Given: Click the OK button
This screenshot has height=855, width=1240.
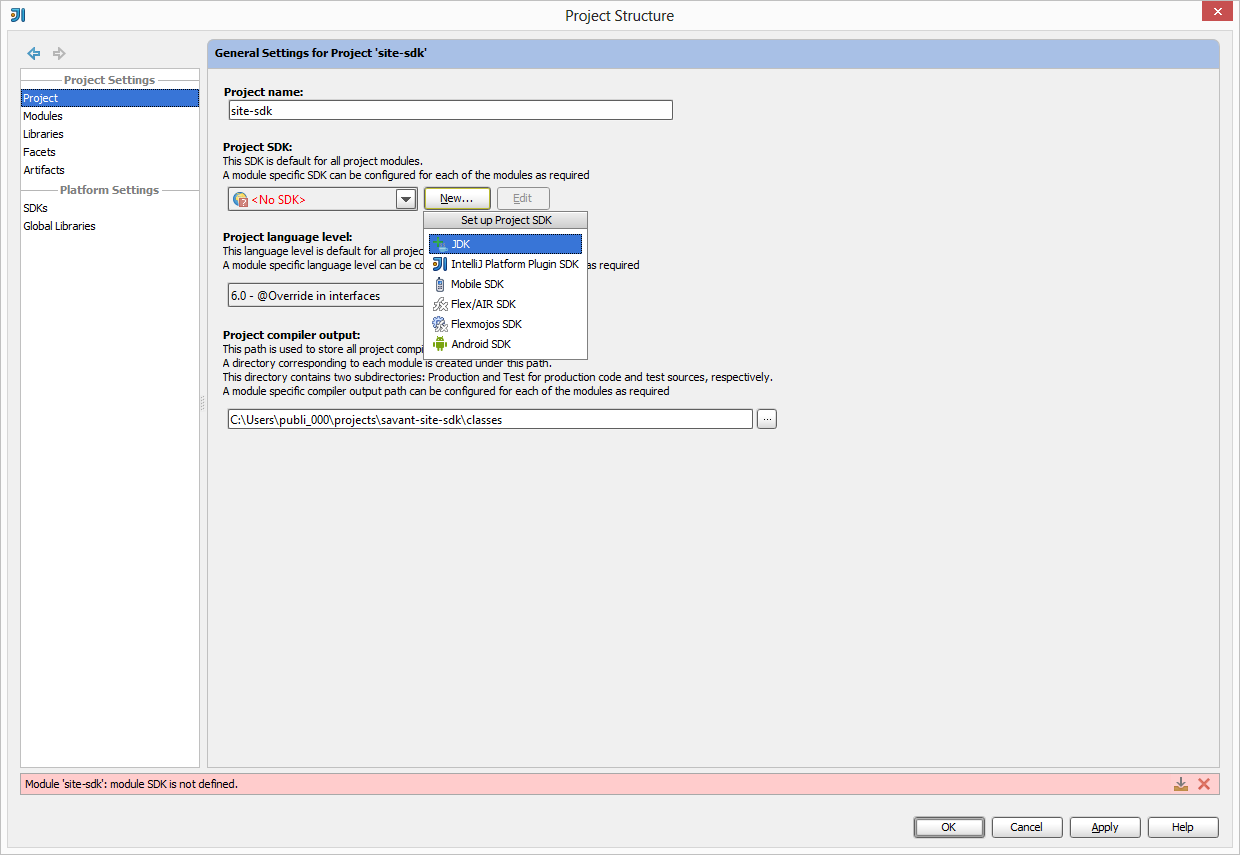Looking at the screenshot, I should 949,827.
